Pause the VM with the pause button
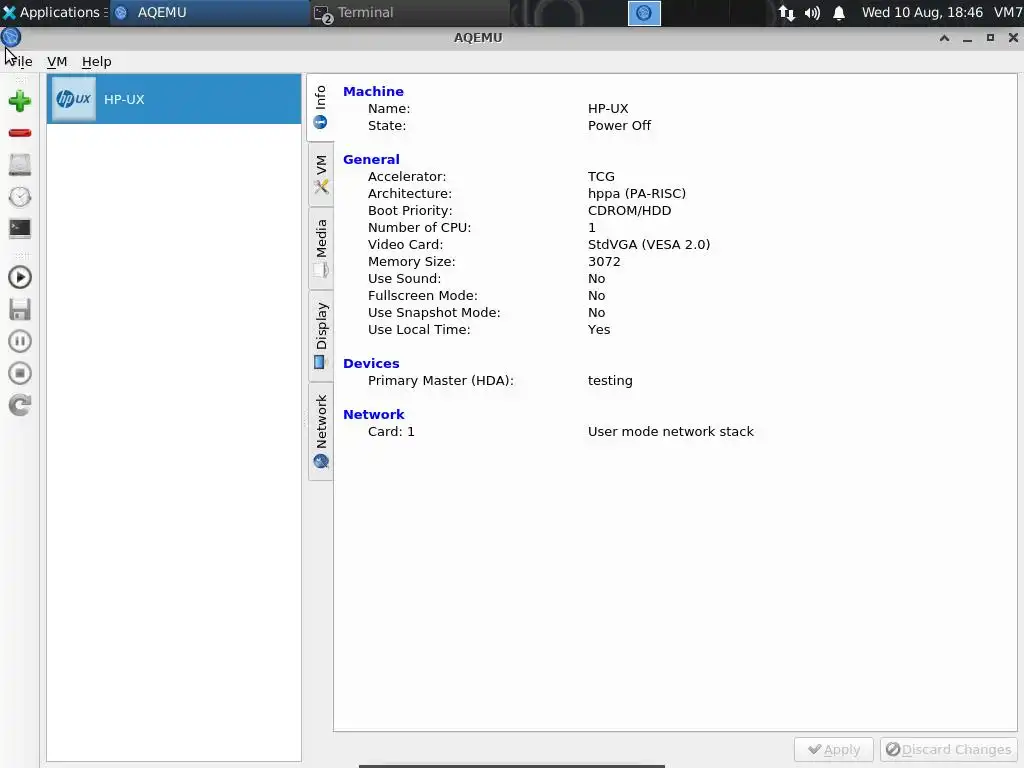Image resolution: width=1024 pixels, height=768 pixels. coord(20,341)
